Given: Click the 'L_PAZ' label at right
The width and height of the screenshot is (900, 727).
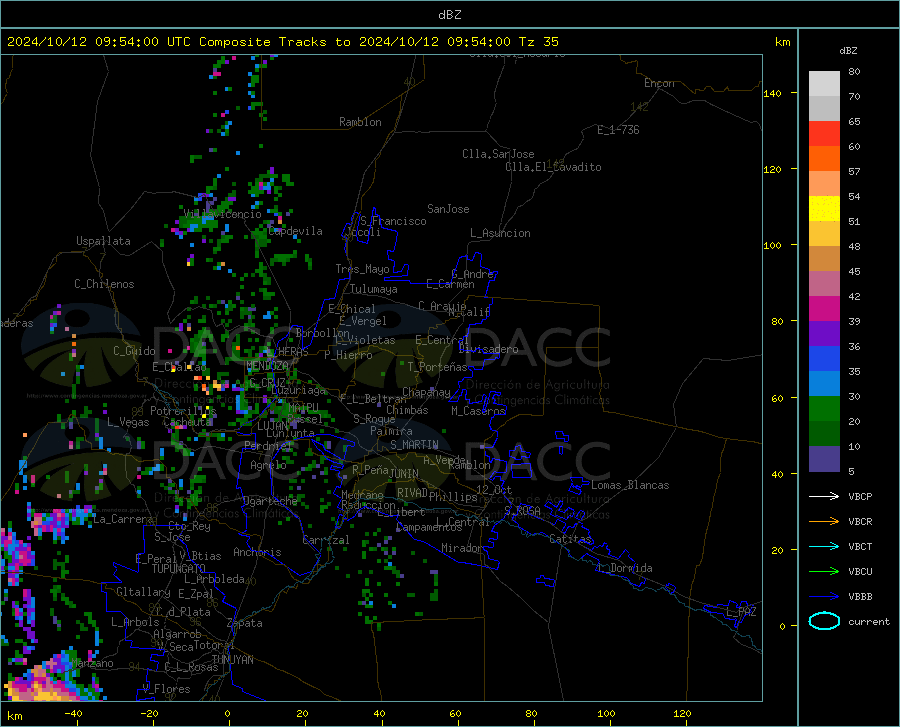Looking at the screenshot, I should tap(741, 612).
